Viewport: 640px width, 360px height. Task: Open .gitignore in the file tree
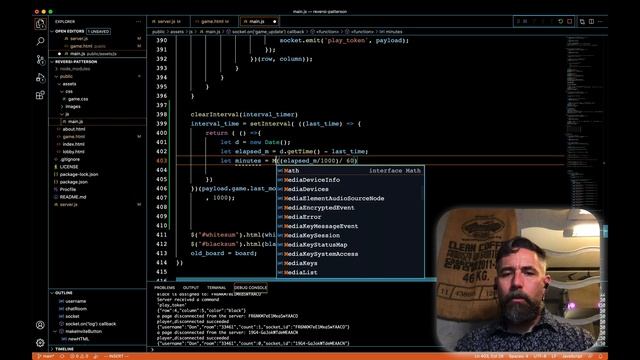pyautogui.click(x=69, y=159)
